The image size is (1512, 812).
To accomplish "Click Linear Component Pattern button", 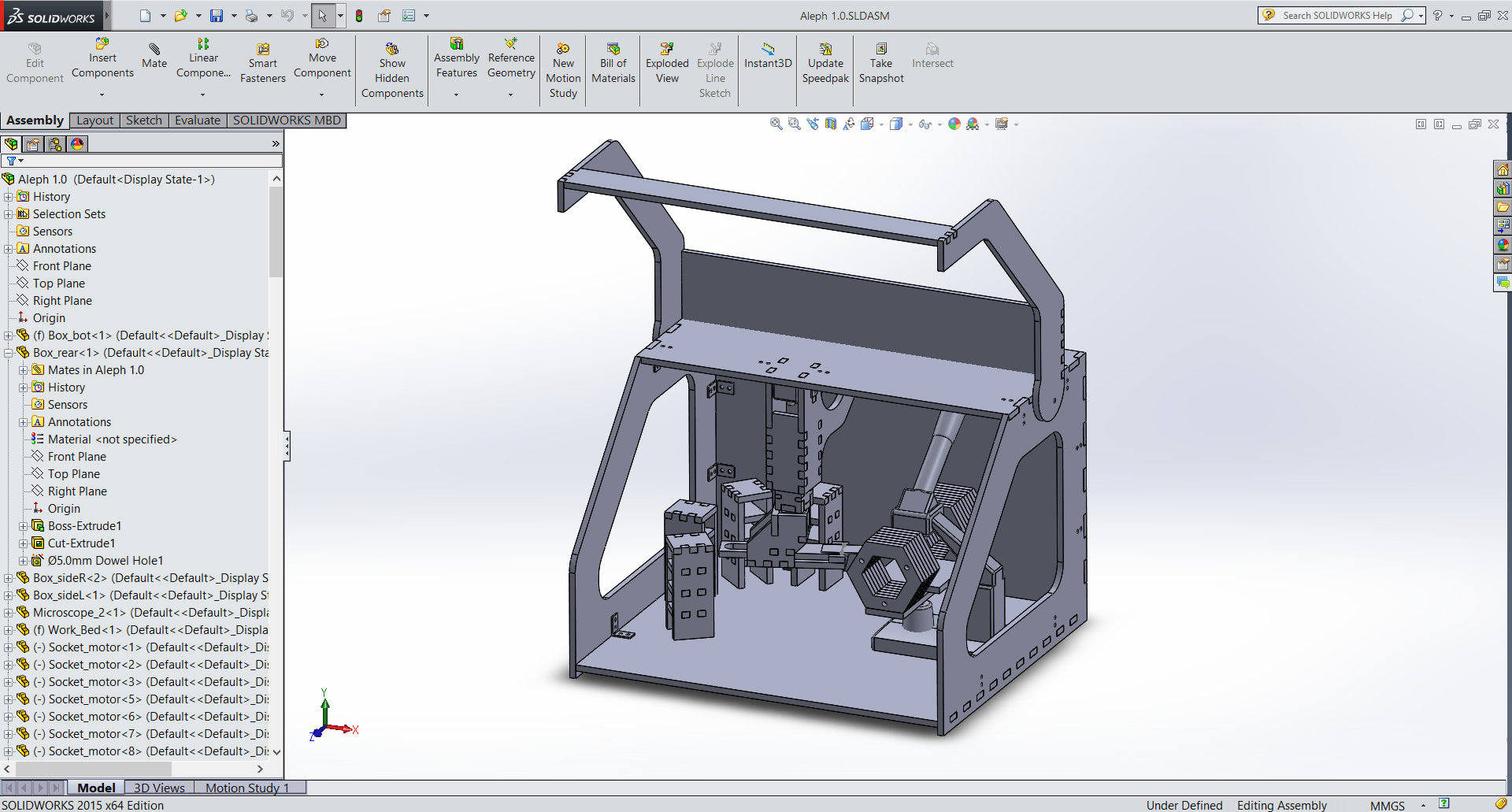I will click(203, 57).
